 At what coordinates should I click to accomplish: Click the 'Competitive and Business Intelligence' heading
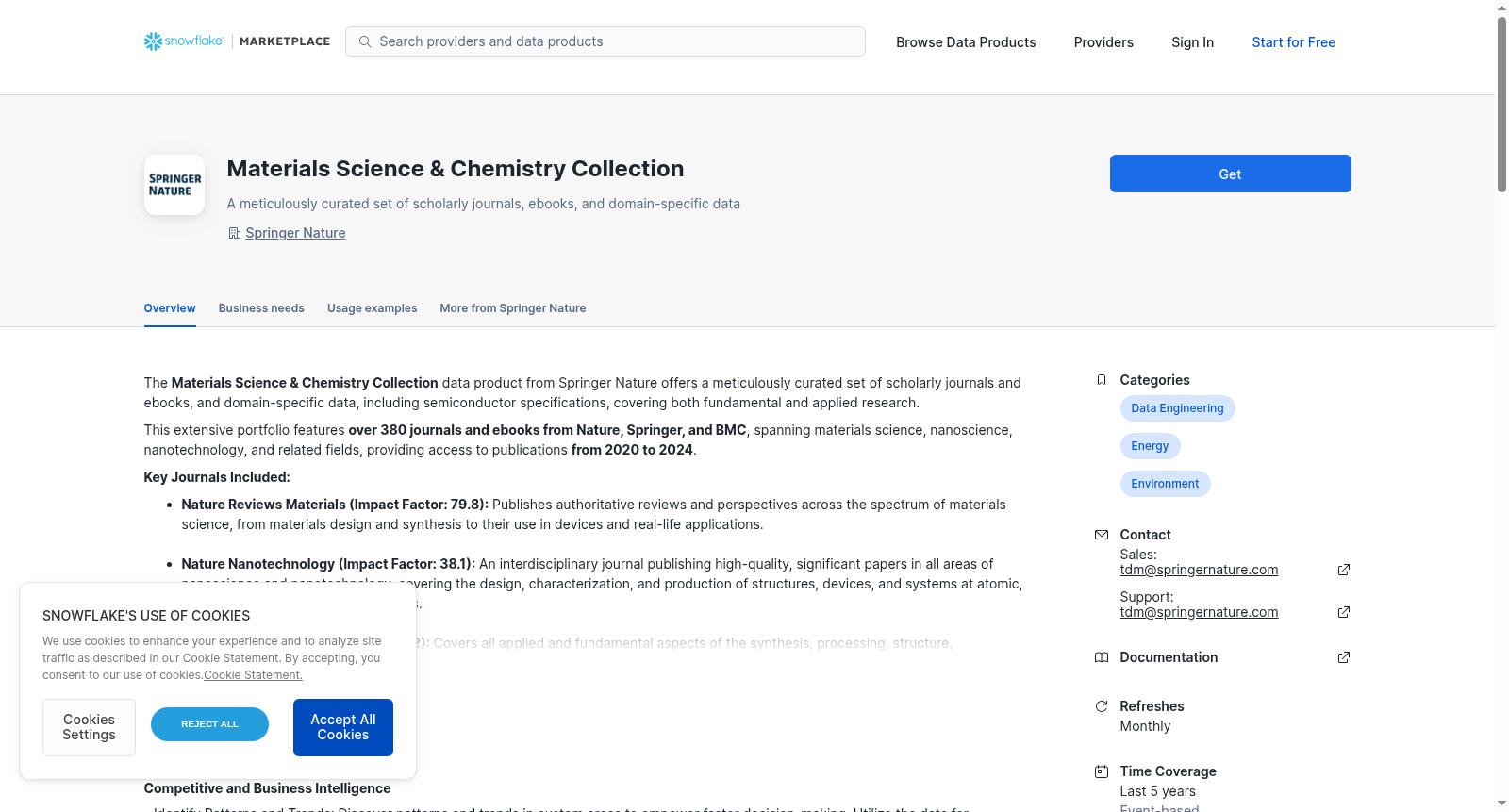pyautogui.click(x=267, y=788)
